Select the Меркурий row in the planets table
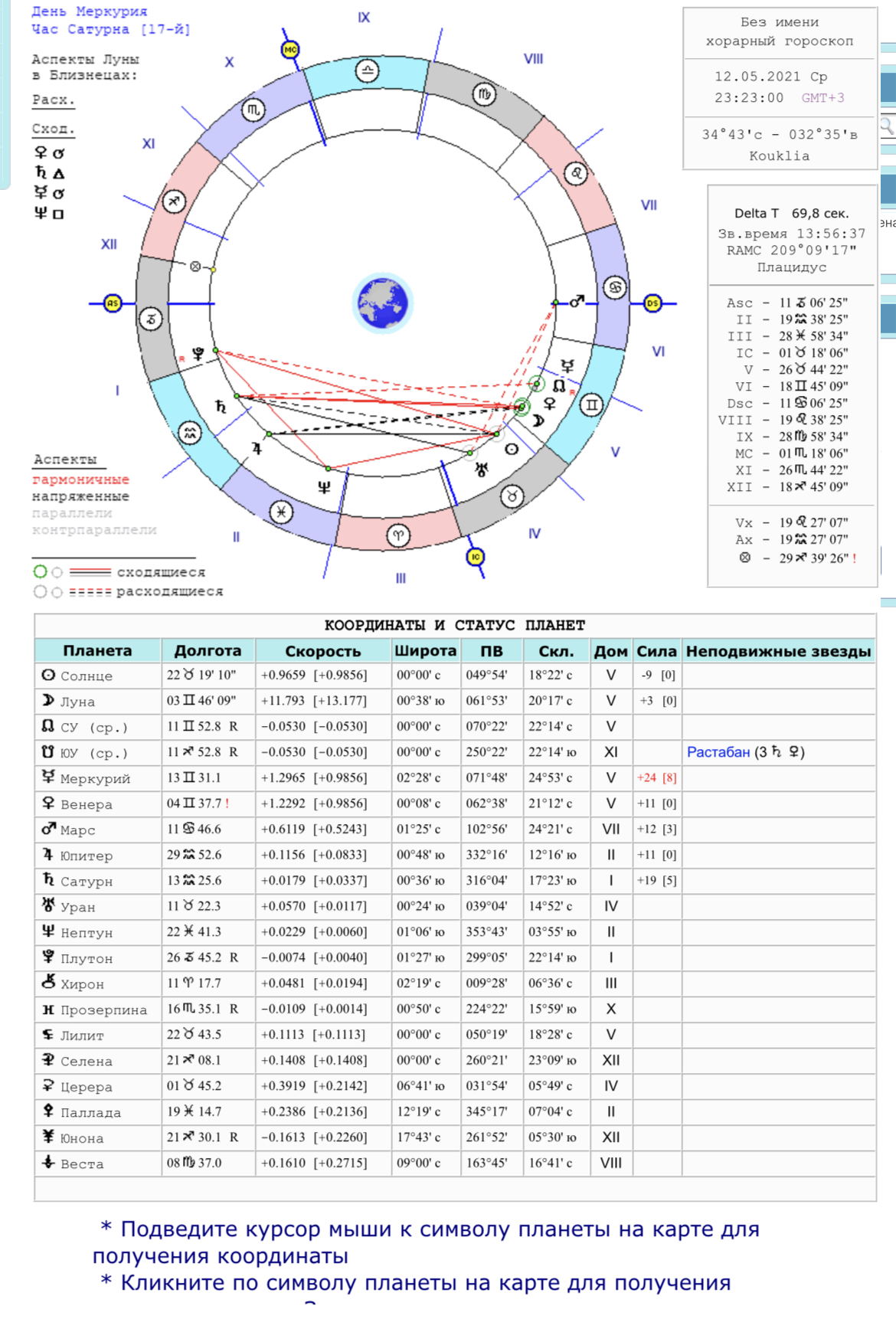The height and width of the screenshot is (1322, 896). [x=455, y=778]
